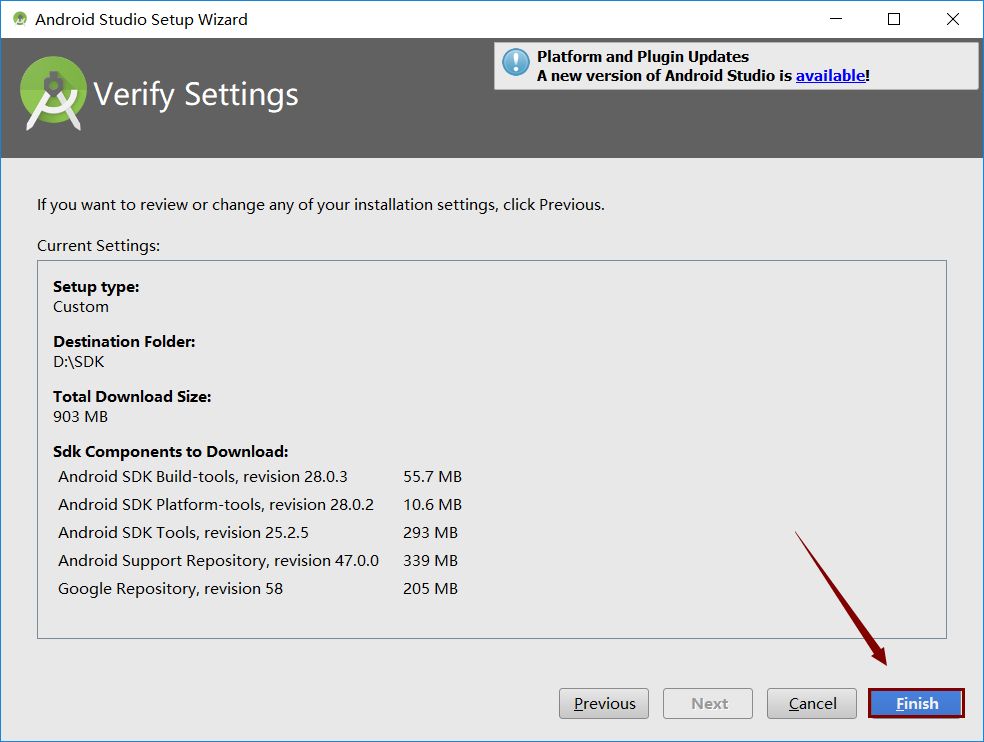Click the '903 MB' total download size
Image resolution: width=984 pixels, height=742 pixels.
[80, 417]
